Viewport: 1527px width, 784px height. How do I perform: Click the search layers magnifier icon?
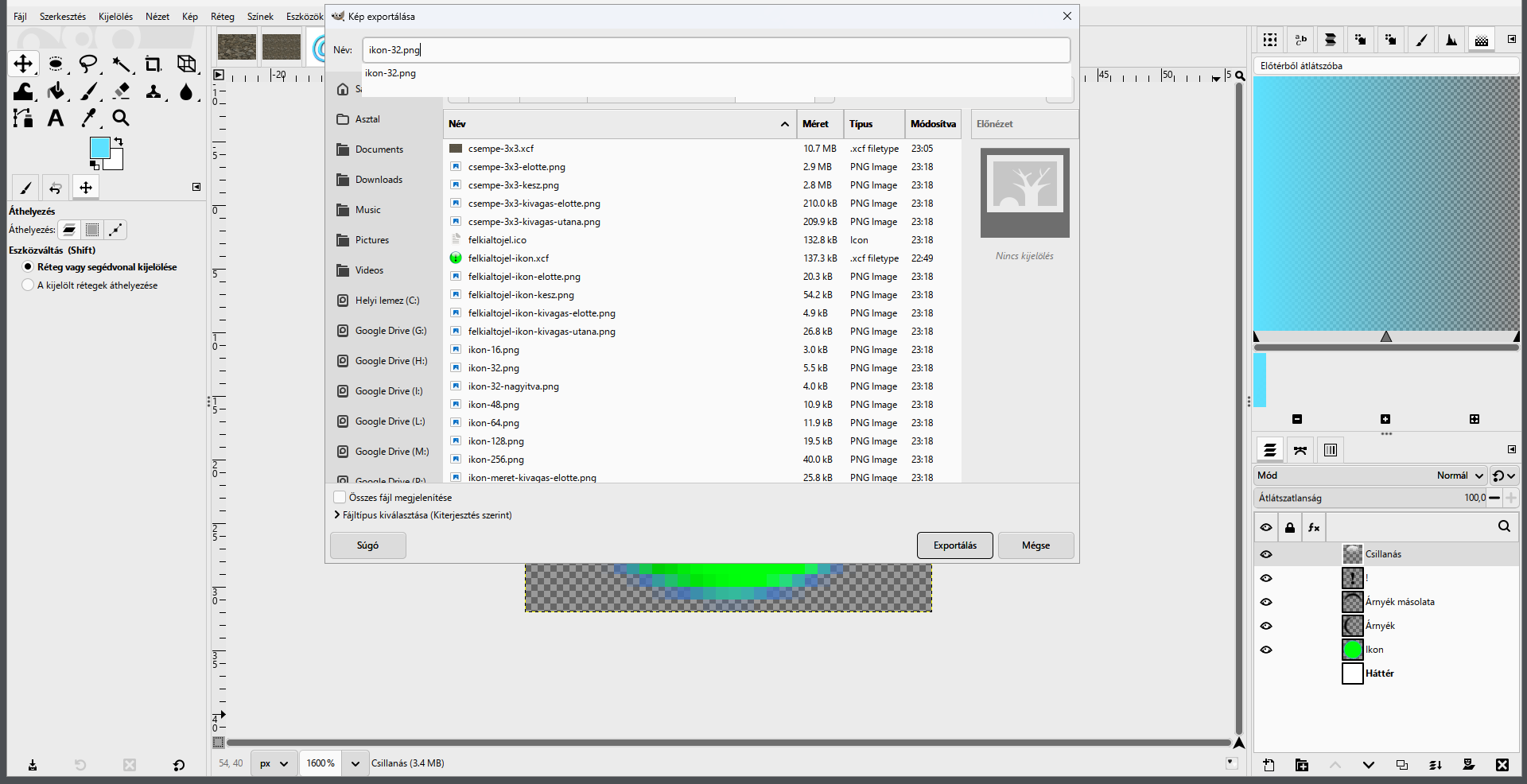click(x=1504, y=526)
